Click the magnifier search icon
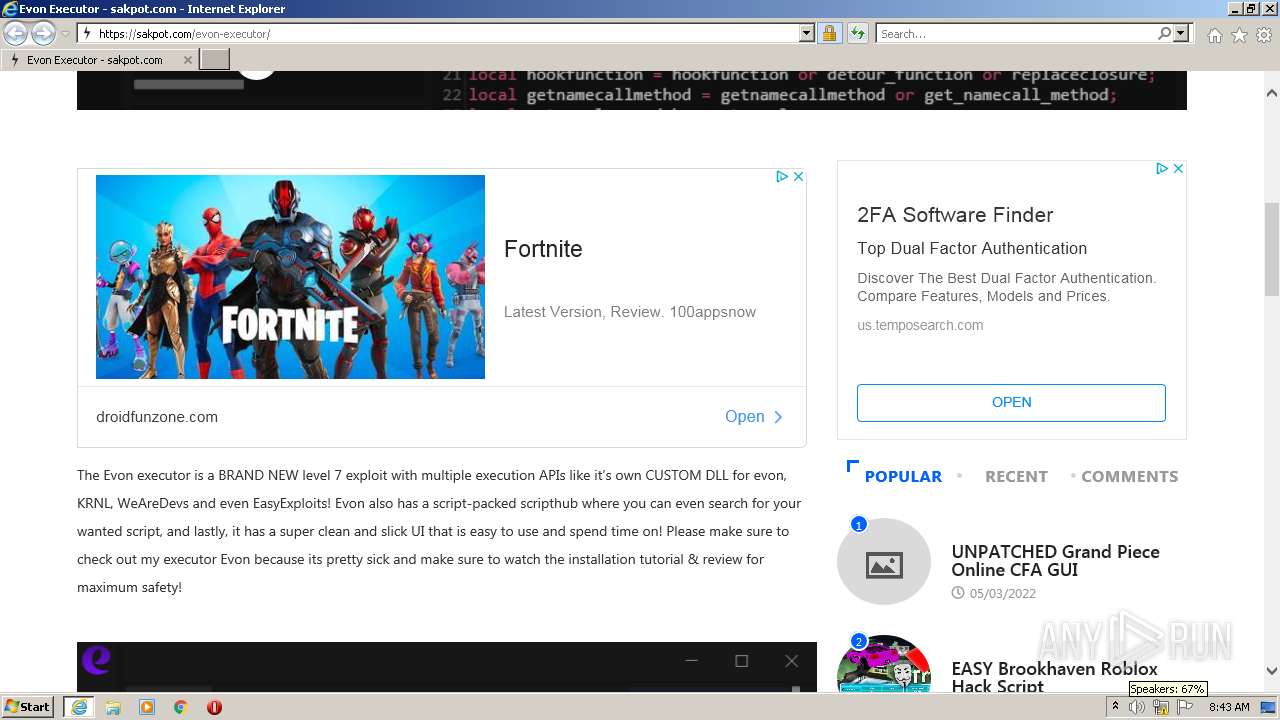Screen dimensions: 1280x720 click(1164, 34)
